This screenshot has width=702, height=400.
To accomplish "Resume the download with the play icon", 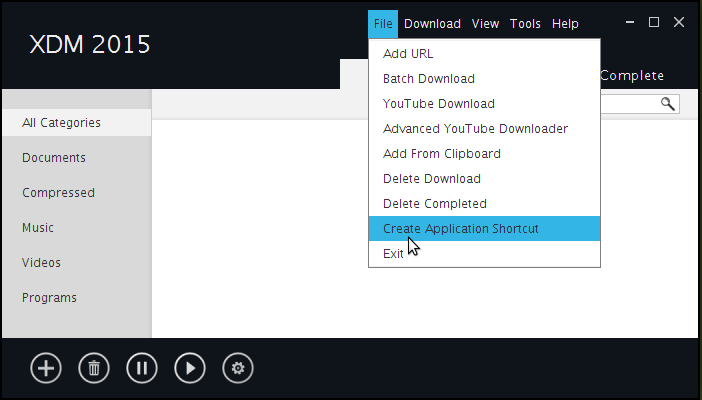I will [x=190, y=368].
